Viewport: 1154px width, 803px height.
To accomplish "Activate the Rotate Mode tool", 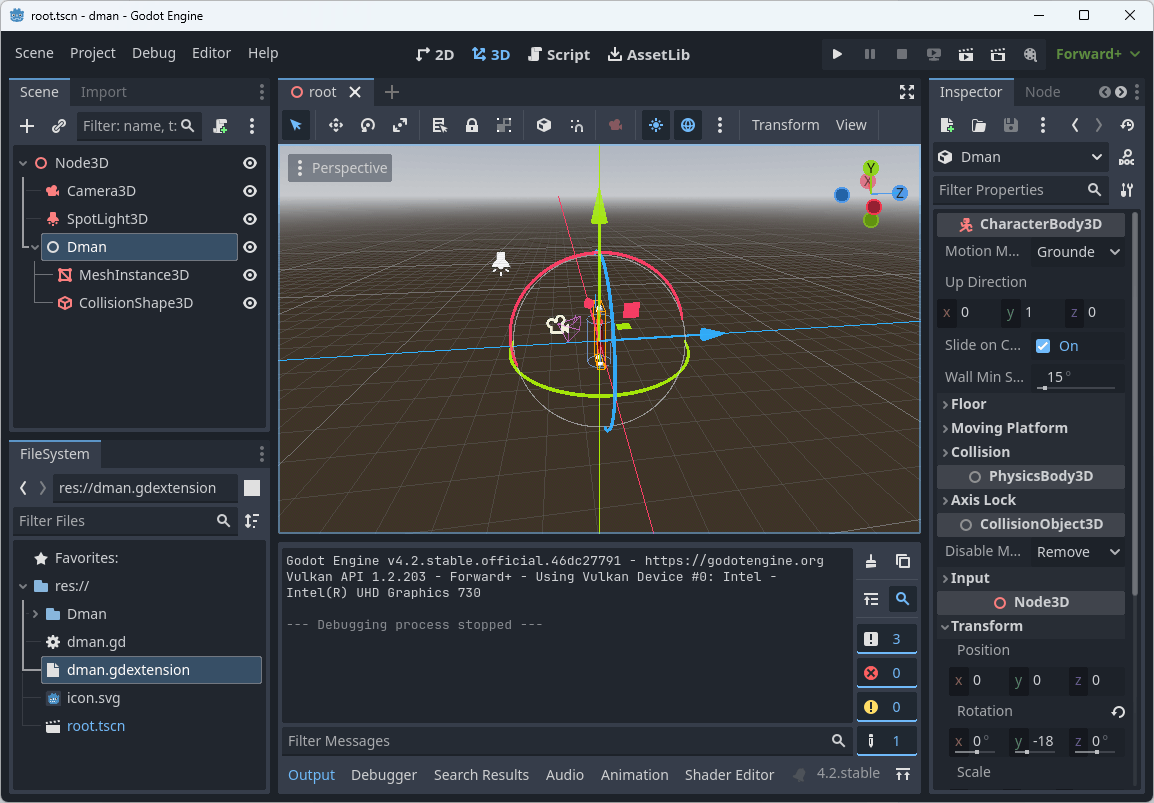I will click(368, 125).
